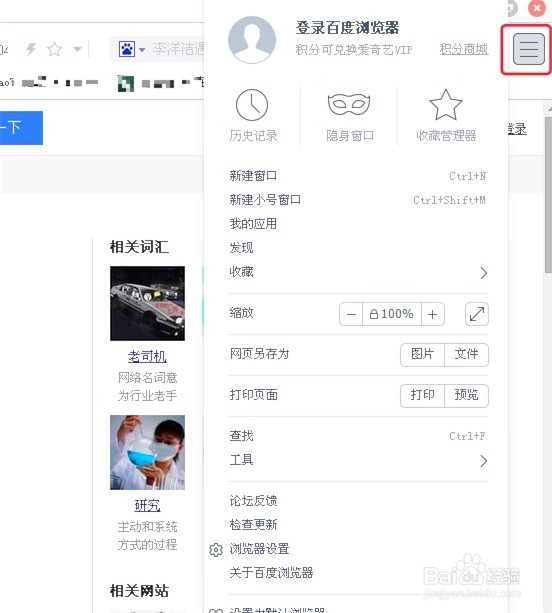Select 新建小号窗口 menu item

(x=358, y=200)
